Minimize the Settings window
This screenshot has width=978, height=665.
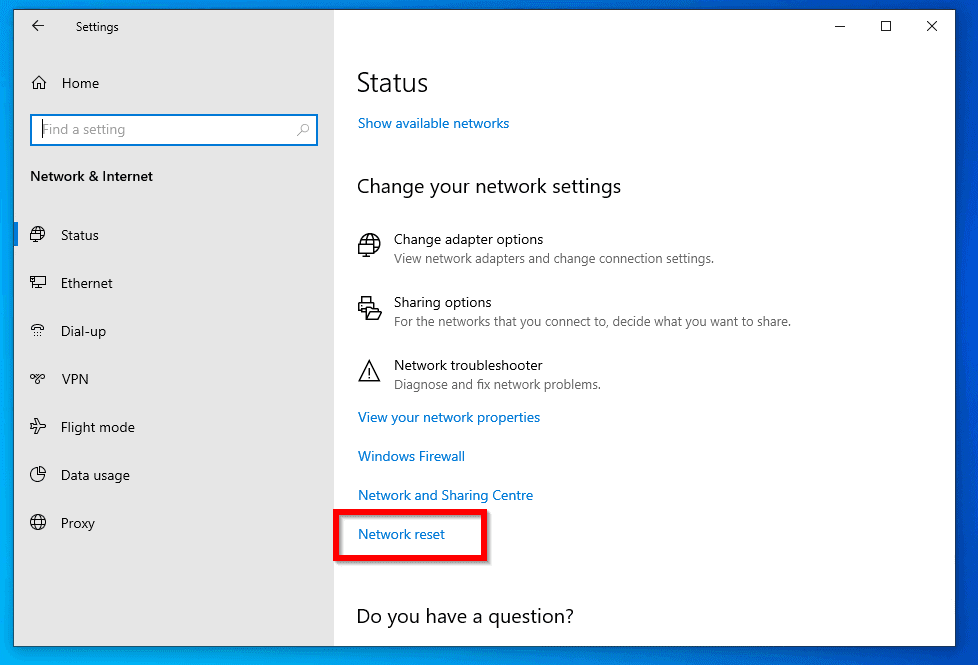coord(840,26)
